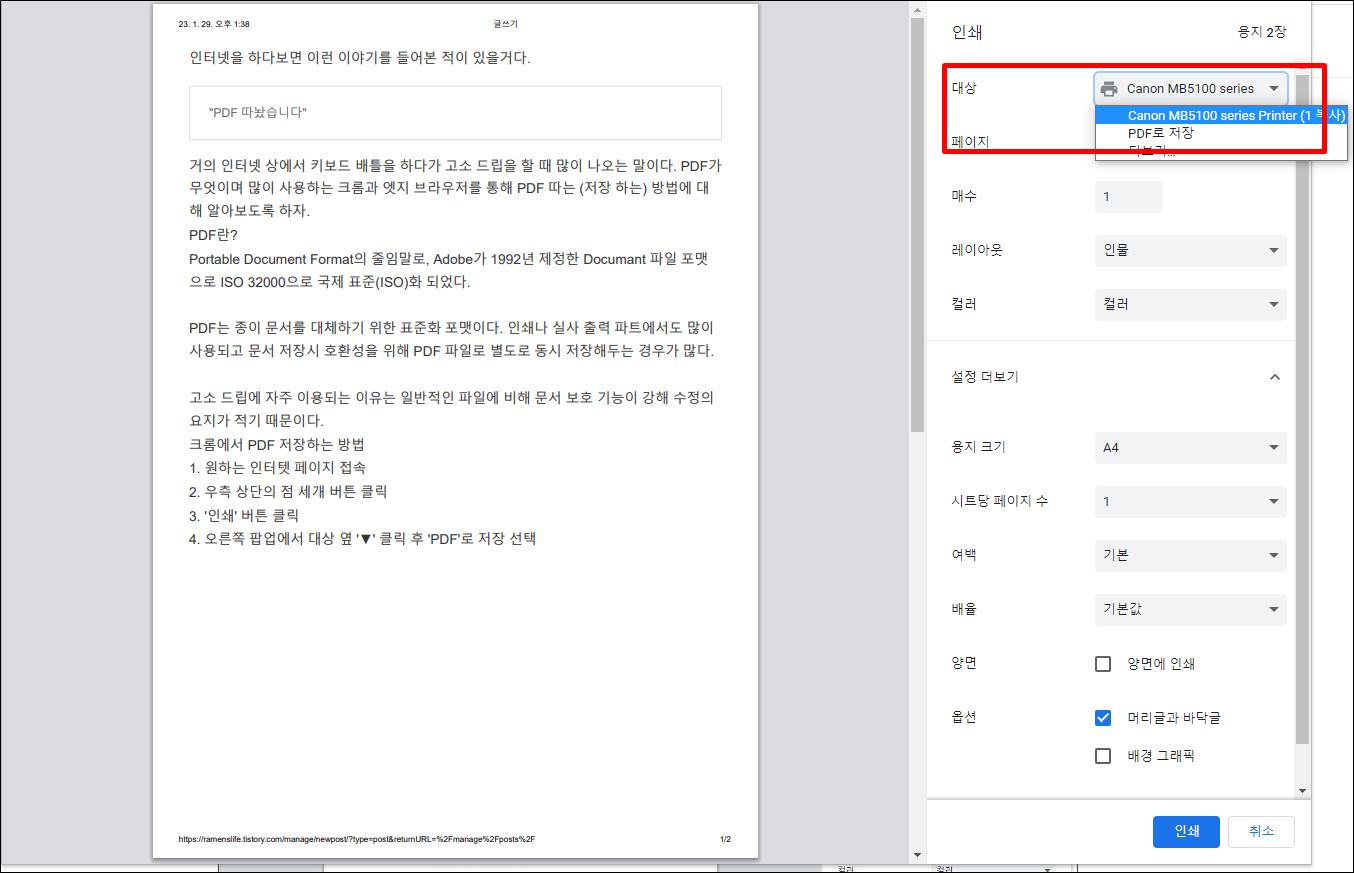Click the 'PDF란?' heading in preview

[213, 236]
